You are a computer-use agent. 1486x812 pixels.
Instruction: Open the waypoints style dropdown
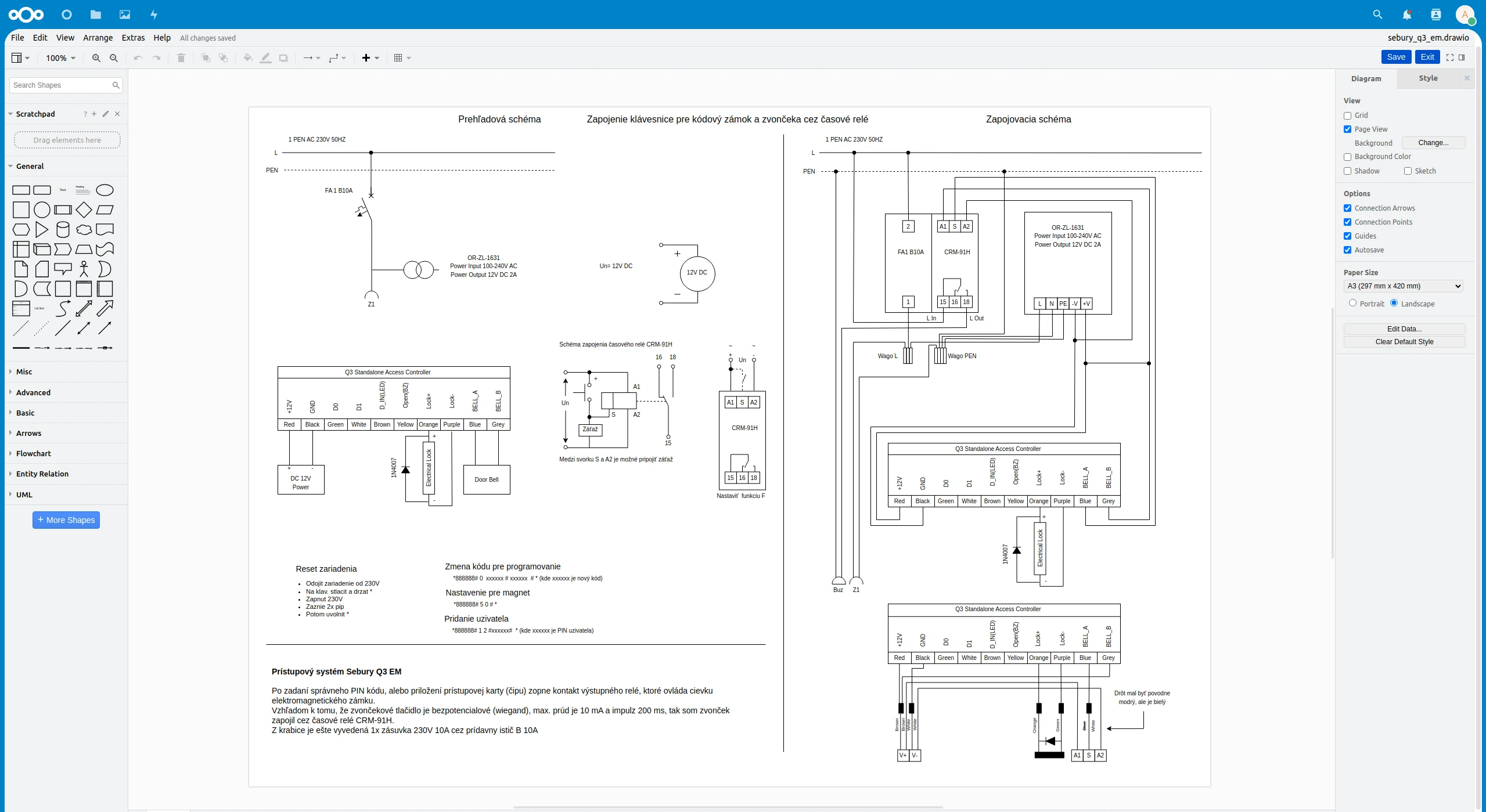coord(337,58)
